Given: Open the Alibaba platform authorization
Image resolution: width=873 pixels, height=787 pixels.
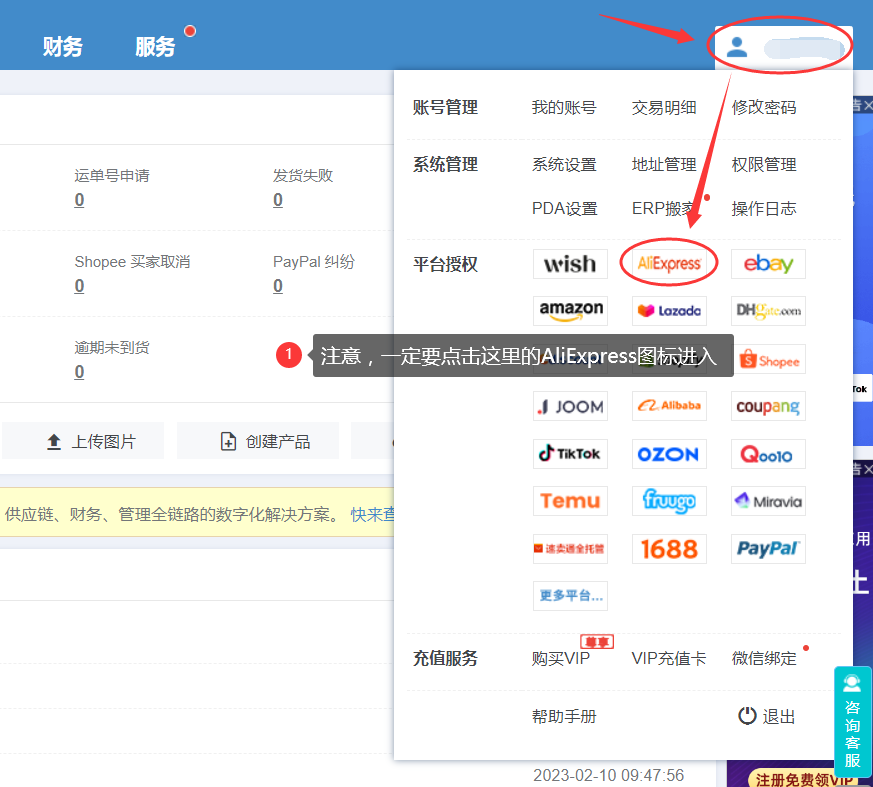Looking at the screenshot, I should pos(669,406).
